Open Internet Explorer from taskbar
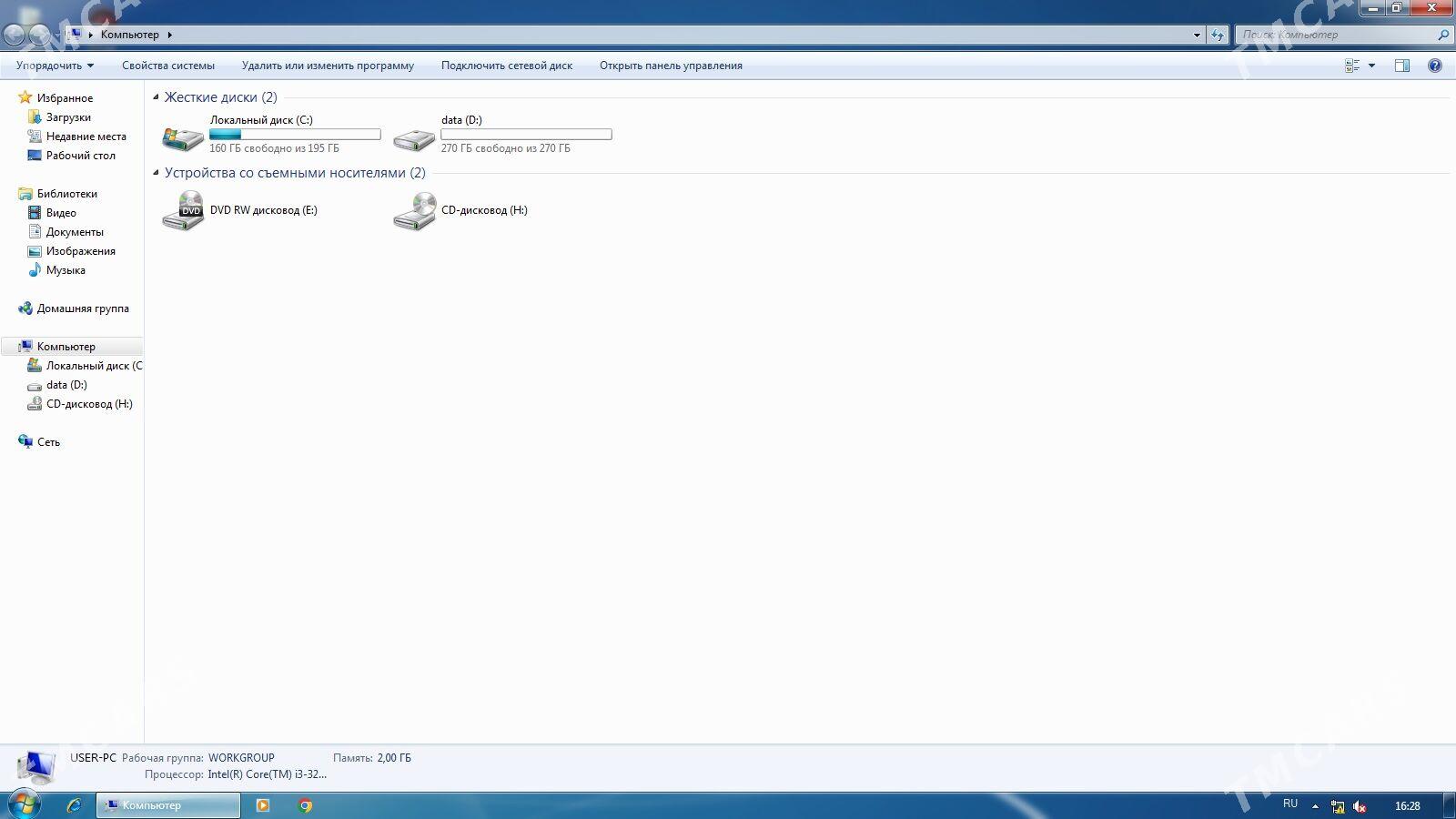Viewport: 1456px width, 819px height. (x=75, y=805)
